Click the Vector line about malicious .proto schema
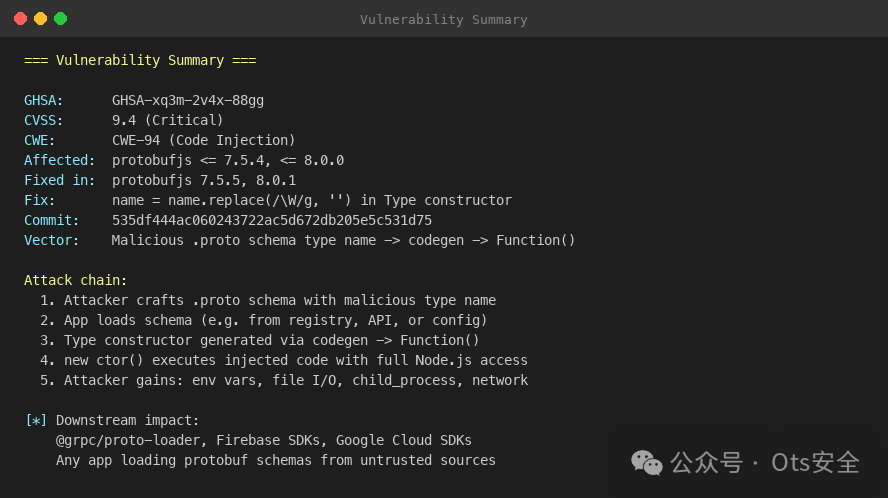This screenshot has width=888, height=498. (x=344, y=240)
